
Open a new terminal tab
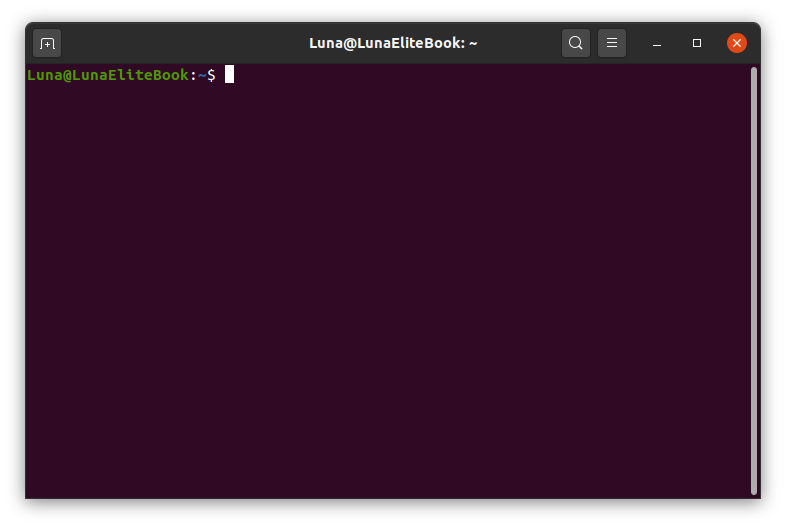tap(47, 44)
